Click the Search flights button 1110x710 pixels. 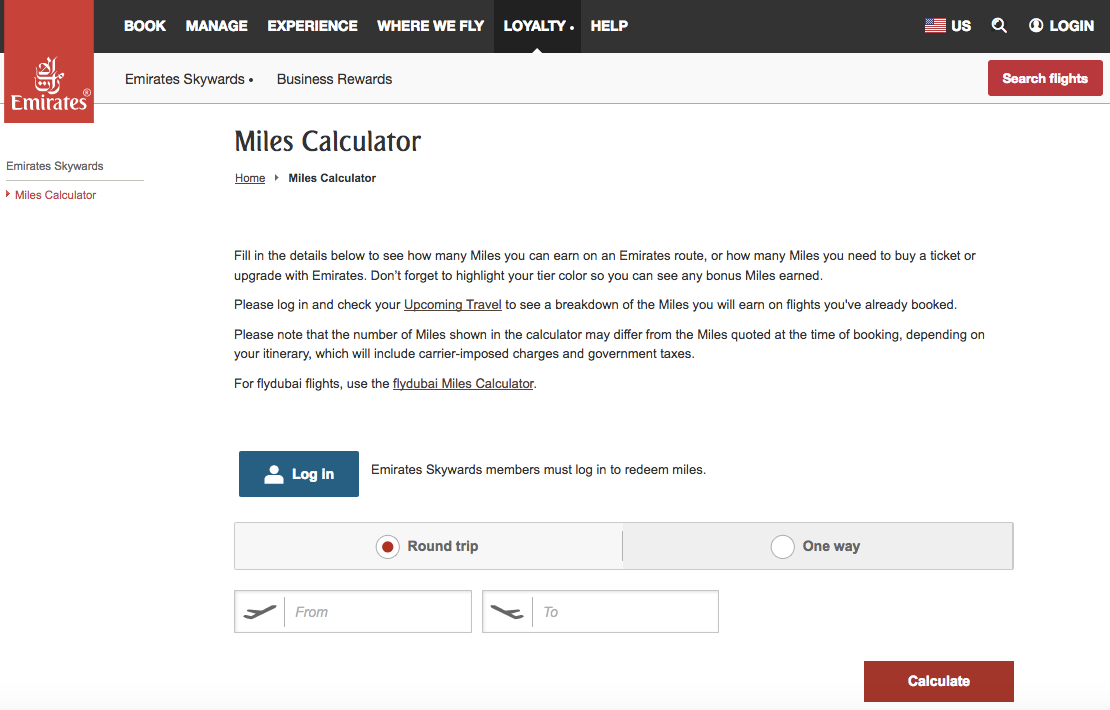tap(1045, 79)
